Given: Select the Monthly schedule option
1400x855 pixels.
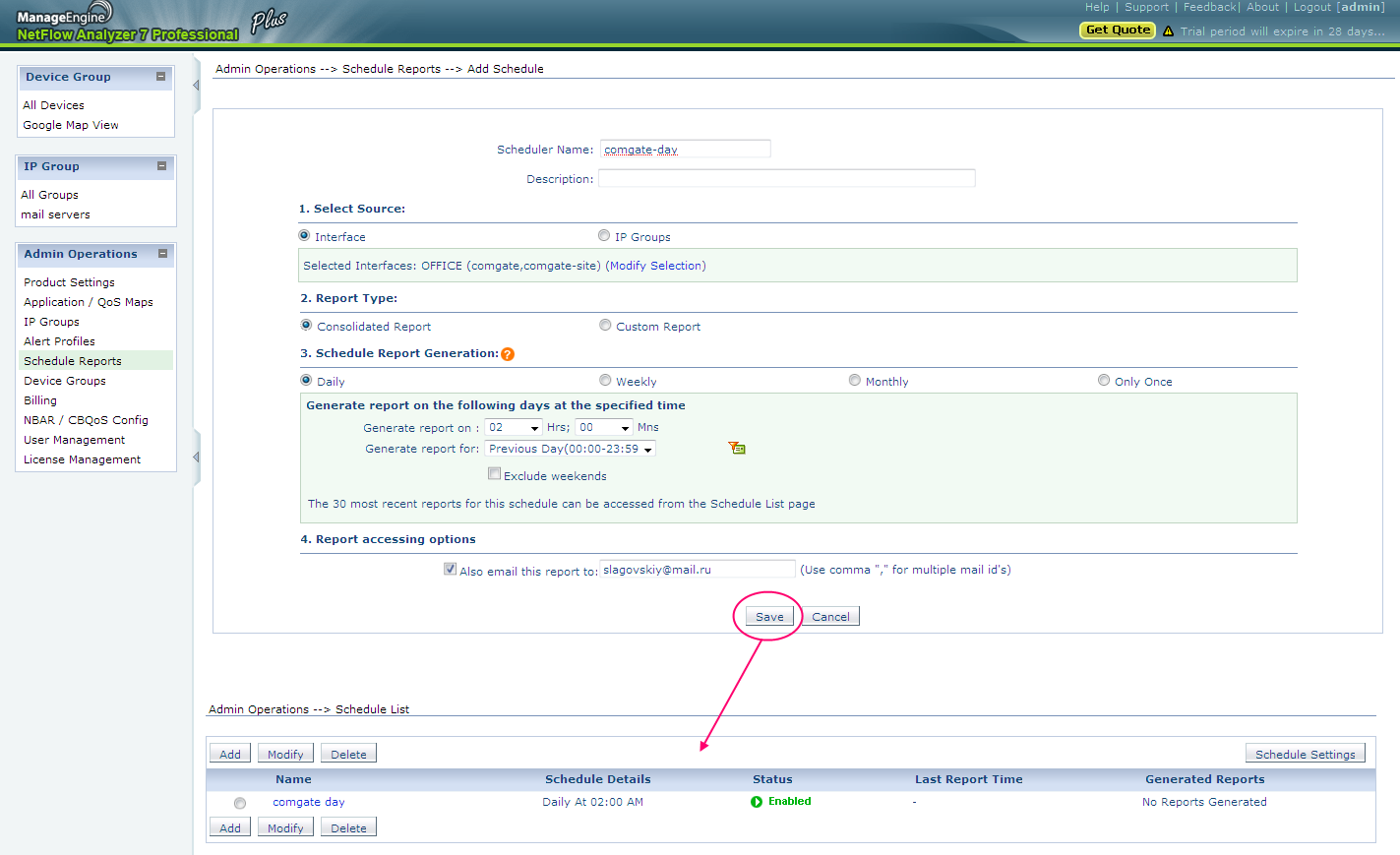Looking at the screenshot, I should click(855, 381).
